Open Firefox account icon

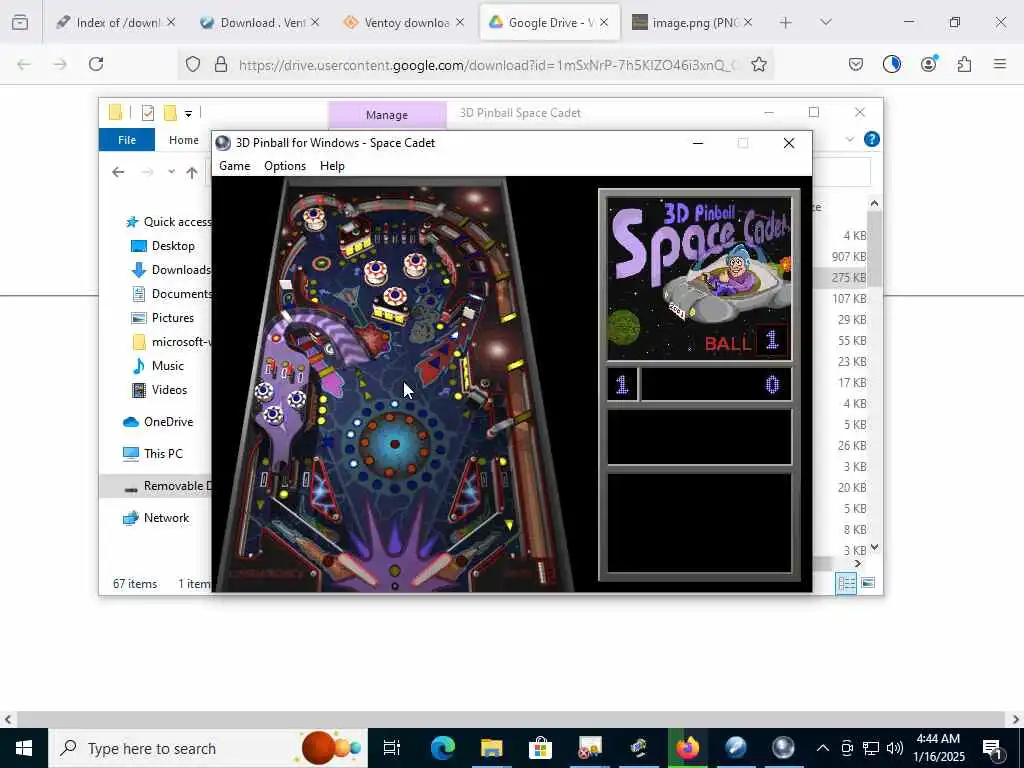(x=929, y=64)
